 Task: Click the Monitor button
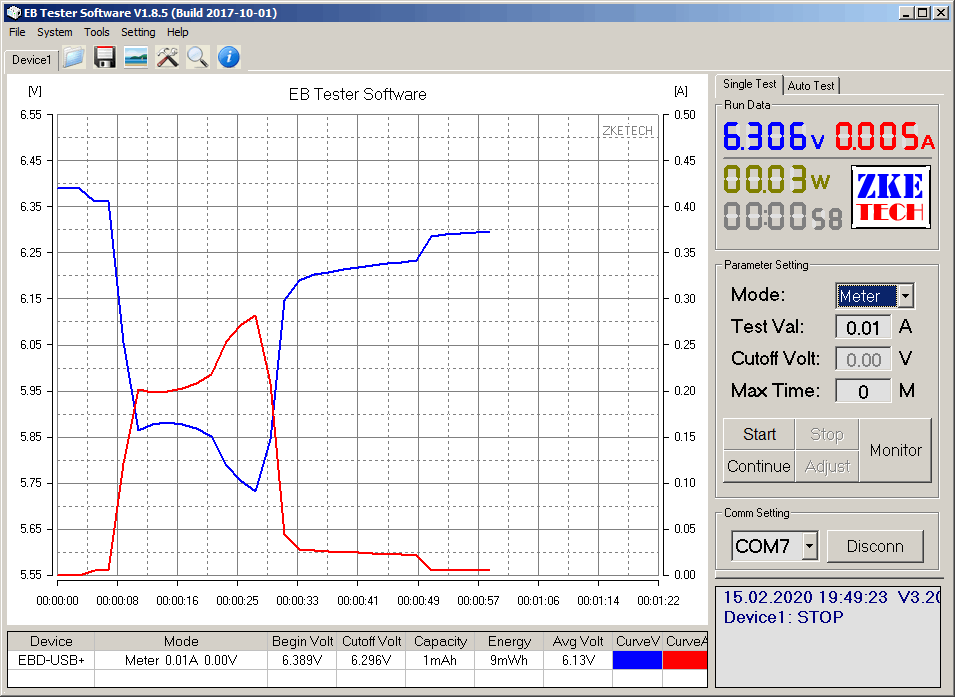(895, 450)
